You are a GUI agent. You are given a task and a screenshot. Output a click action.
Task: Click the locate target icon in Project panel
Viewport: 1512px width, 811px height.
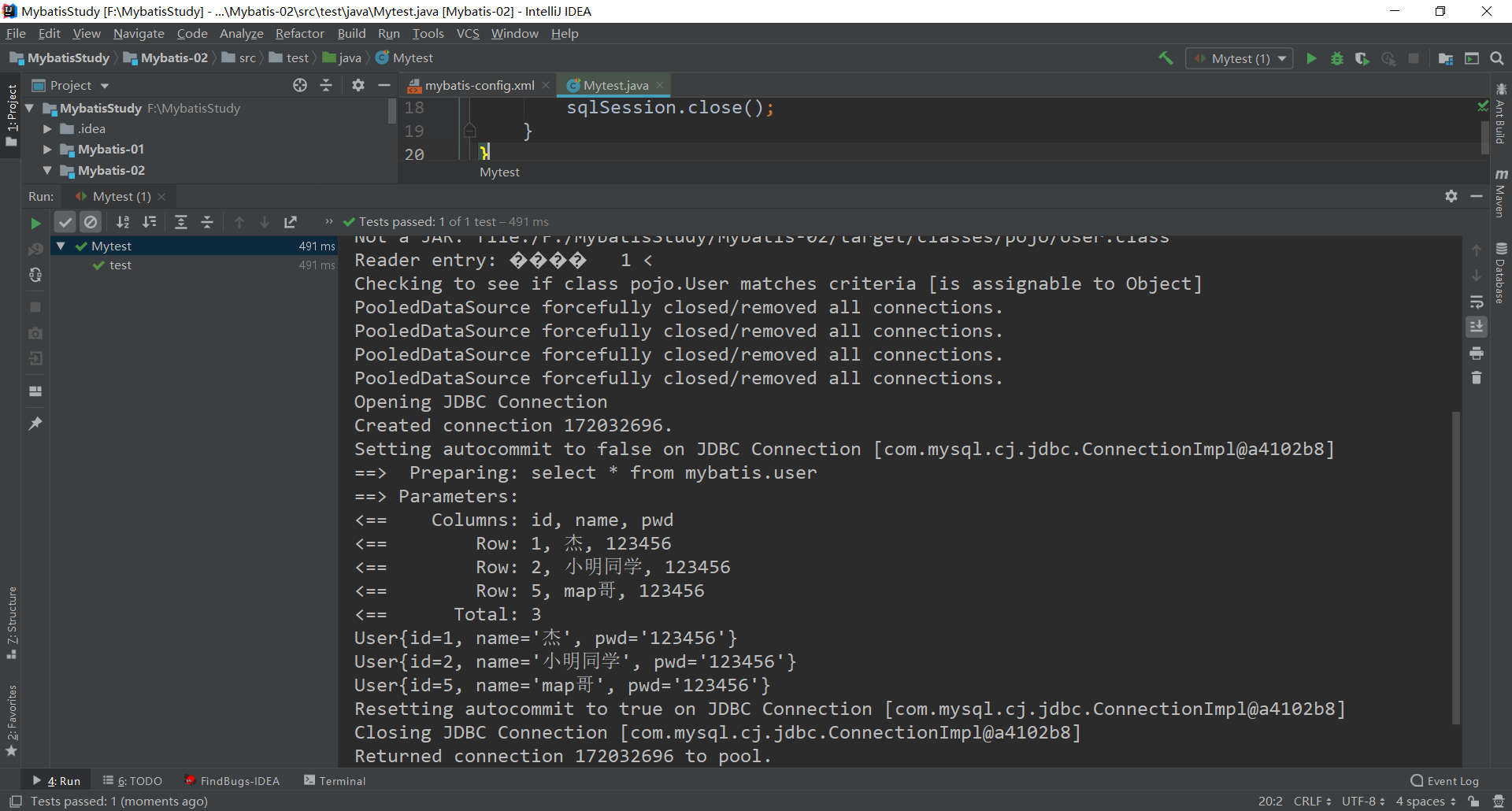300,85
